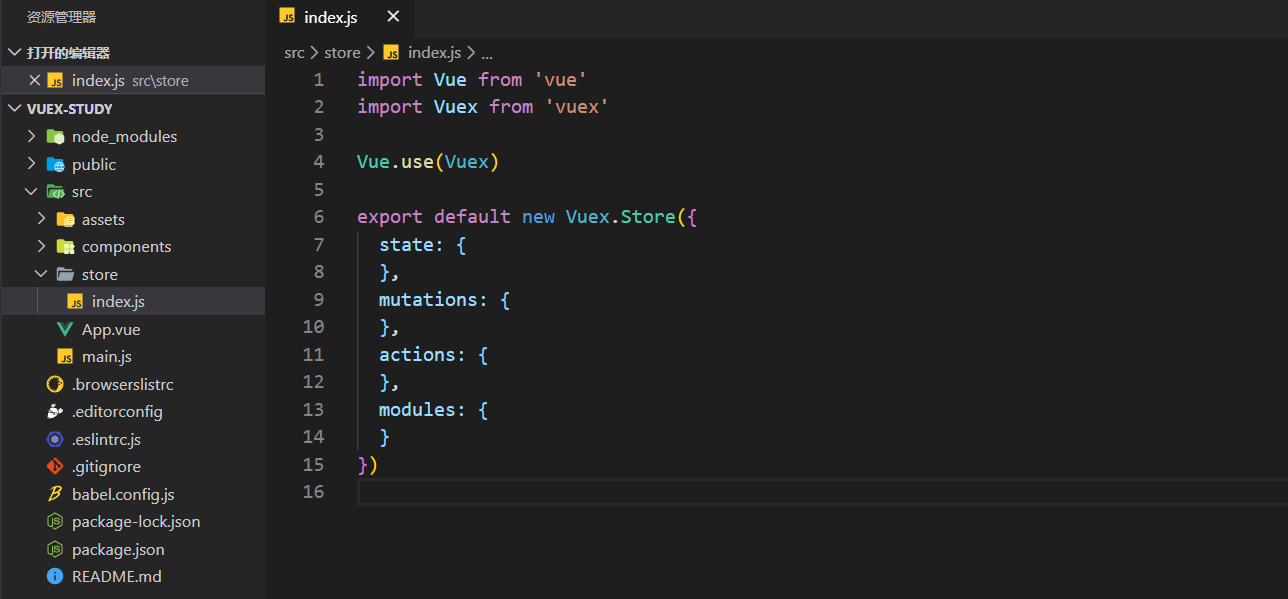
Task: Click the babel.config.js Babel icon
Action: (55, 494)
